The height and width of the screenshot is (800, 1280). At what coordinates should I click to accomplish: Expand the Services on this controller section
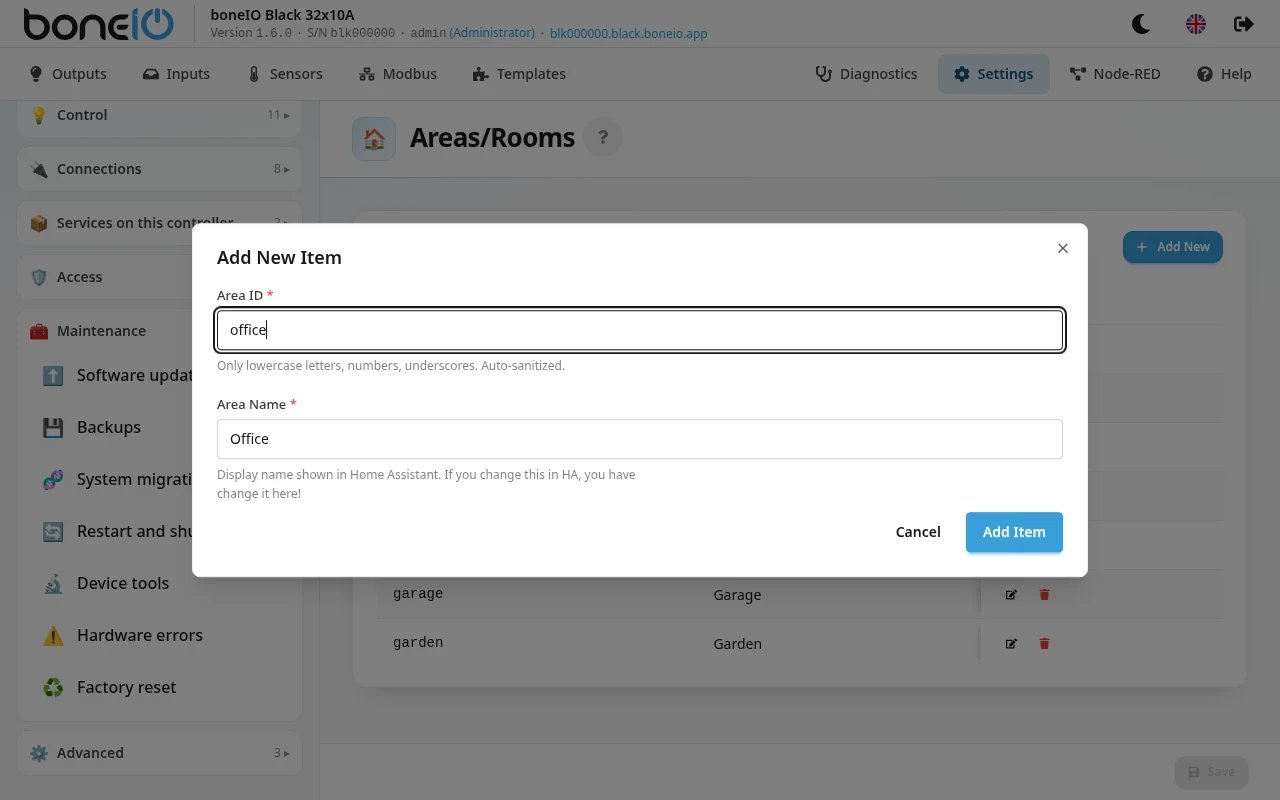click(x=160, y=223)
